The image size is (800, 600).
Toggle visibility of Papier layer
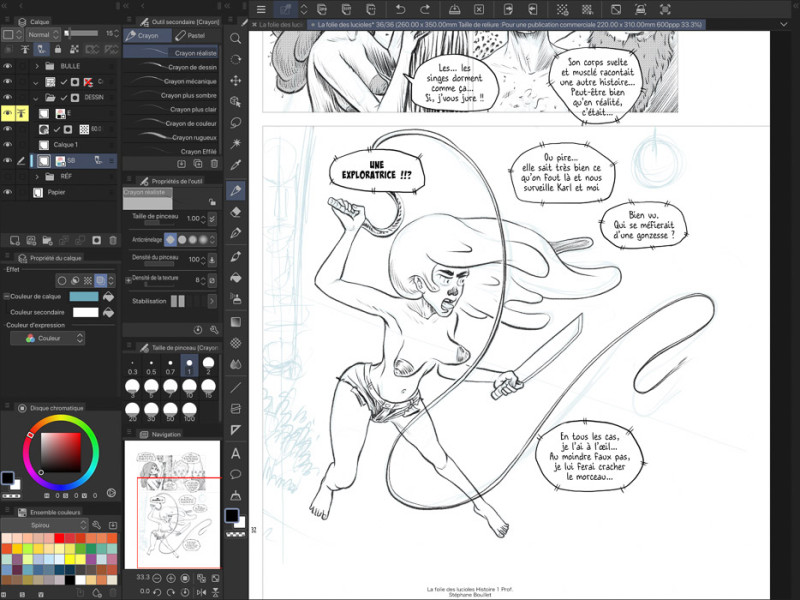[7, 192]
